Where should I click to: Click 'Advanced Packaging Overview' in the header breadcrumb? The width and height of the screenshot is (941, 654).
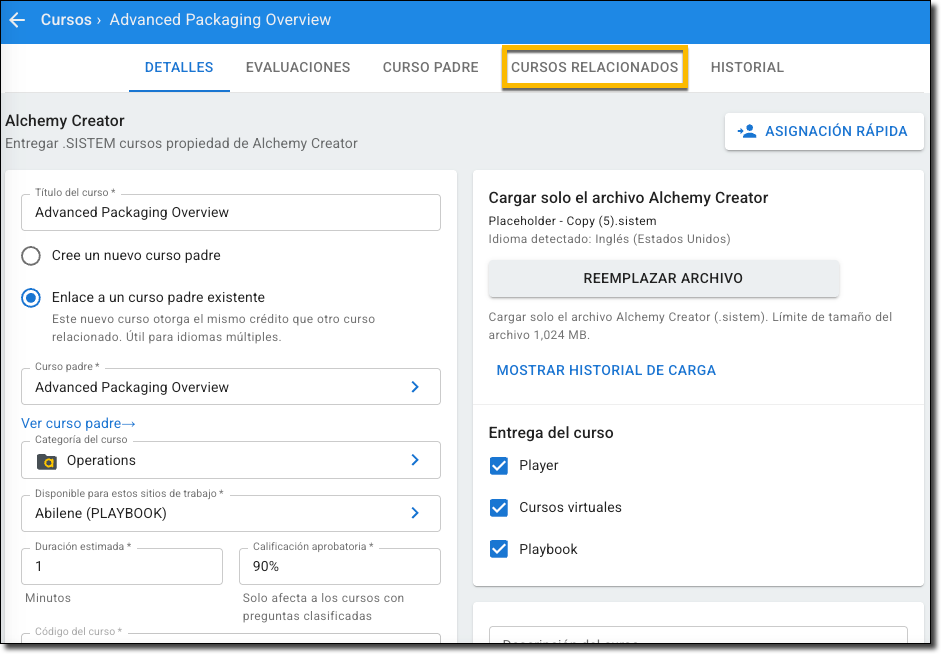[220, 20]
